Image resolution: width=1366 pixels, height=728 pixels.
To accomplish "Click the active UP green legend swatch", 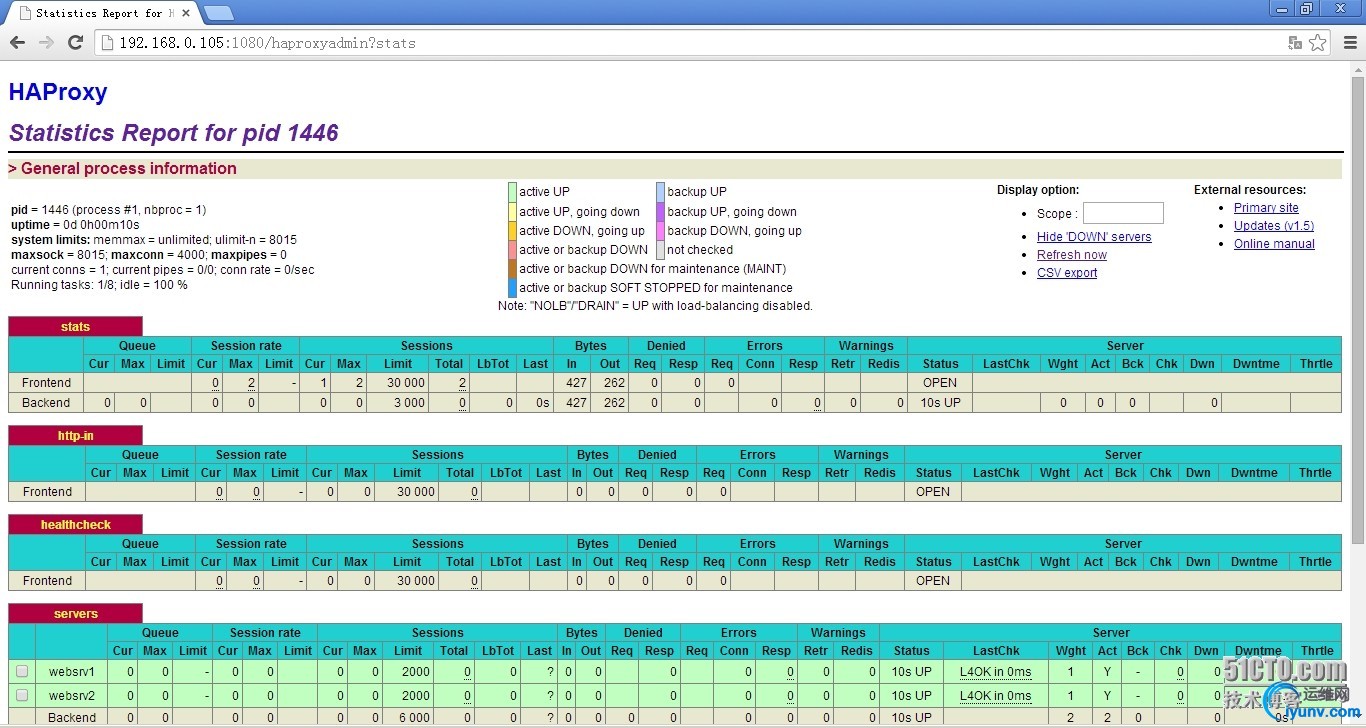I will click(x=512, y=192).
